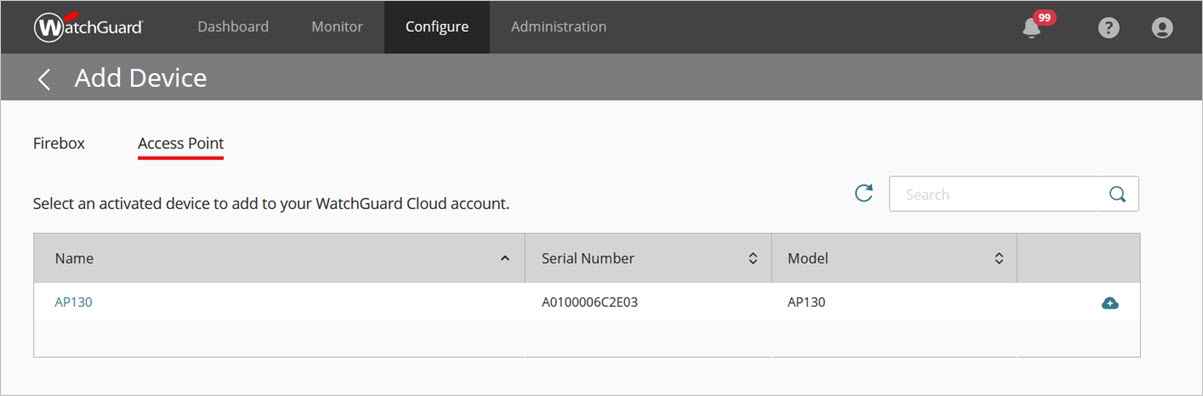This screenshot has height=396, width=1203.
Task: Sort by Serial Number column
Action: coord(648,258)
